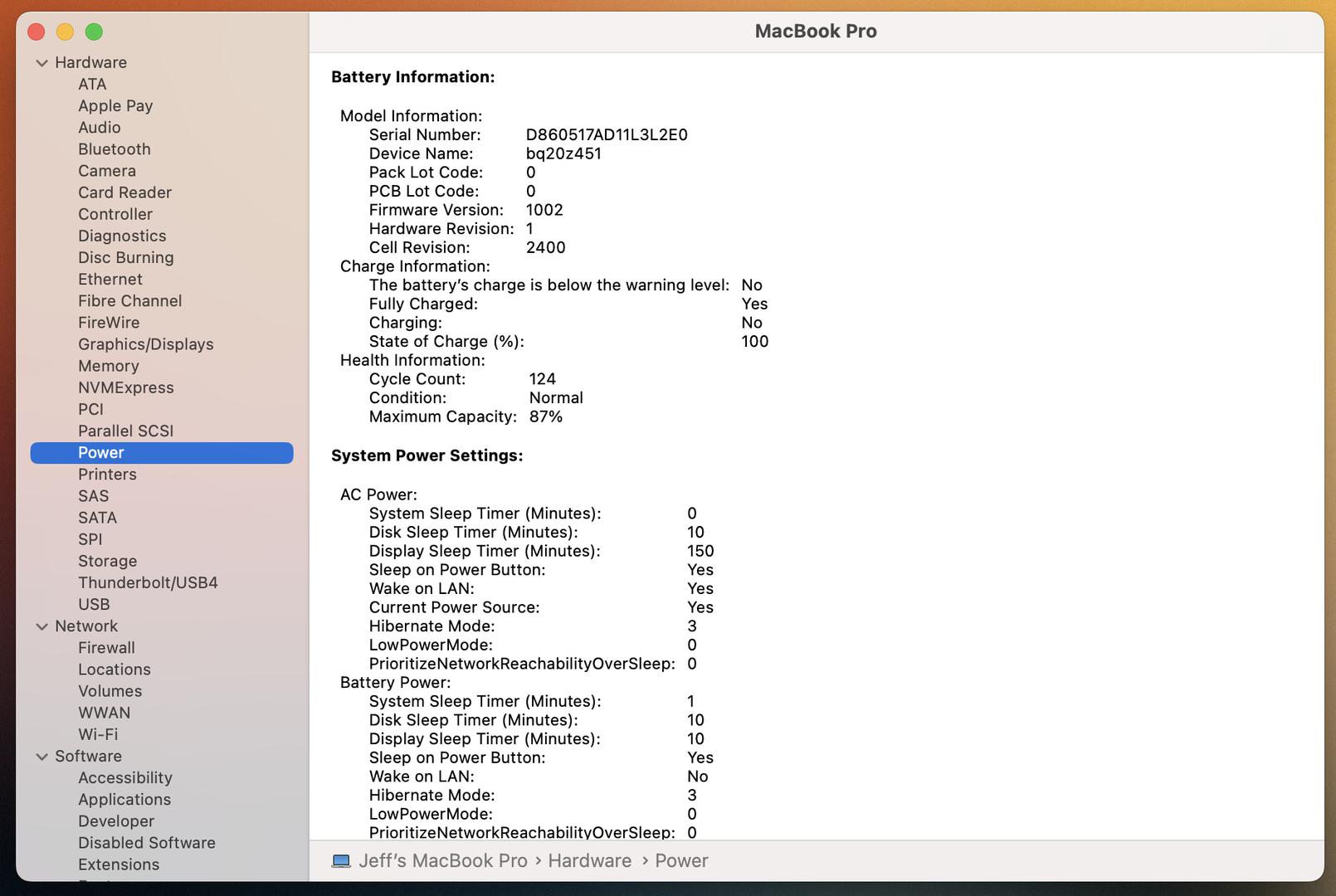Screen dimensions: 1336x896
Task: Select SATA in the sidebar
Action: 98,517
